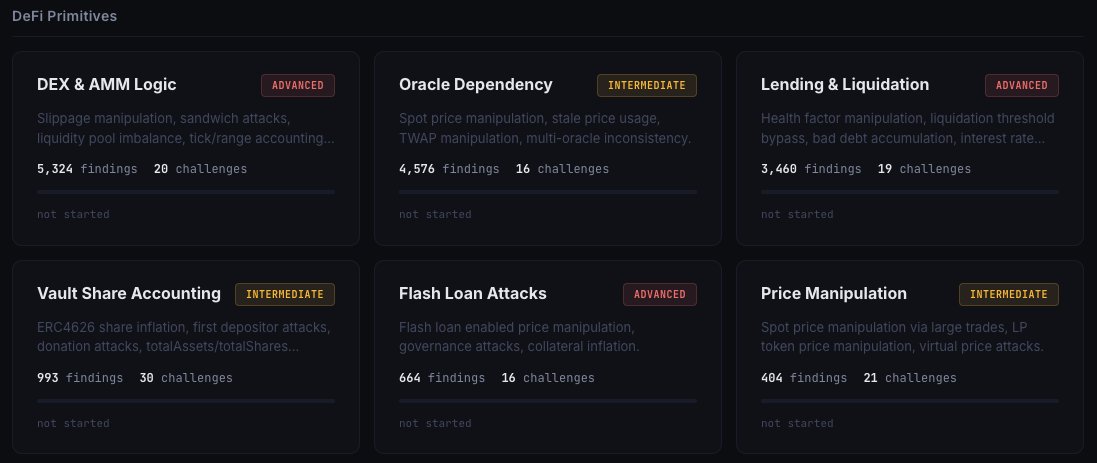Image resolution: width=1097 pixels, height=463 pixels.
Task: Click the 'Flash loan enabled price manipulation' description
Action: tap(519, 337)
